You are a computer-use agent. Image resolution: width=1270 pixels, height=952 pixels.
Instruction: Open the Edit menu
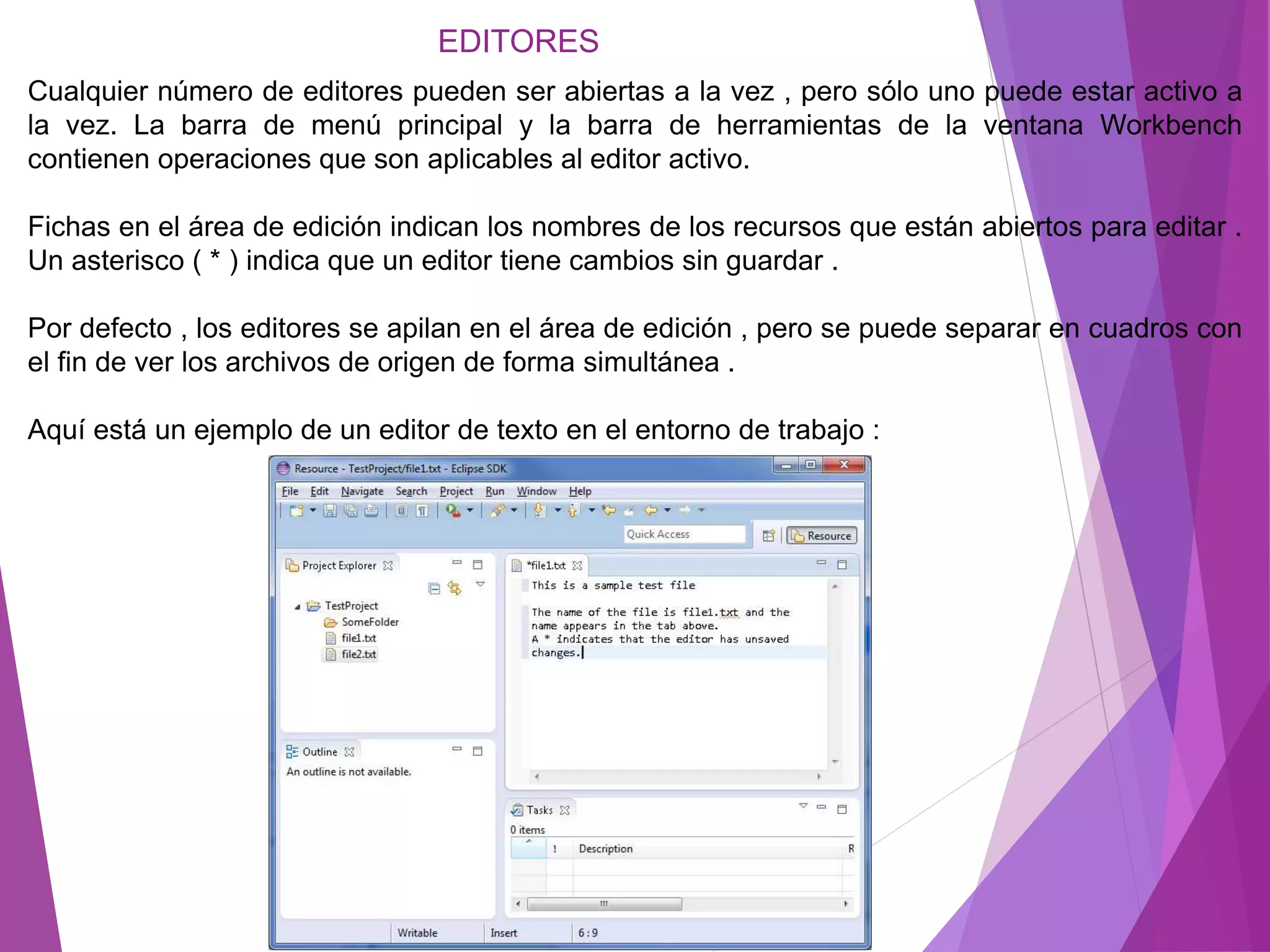319,491
